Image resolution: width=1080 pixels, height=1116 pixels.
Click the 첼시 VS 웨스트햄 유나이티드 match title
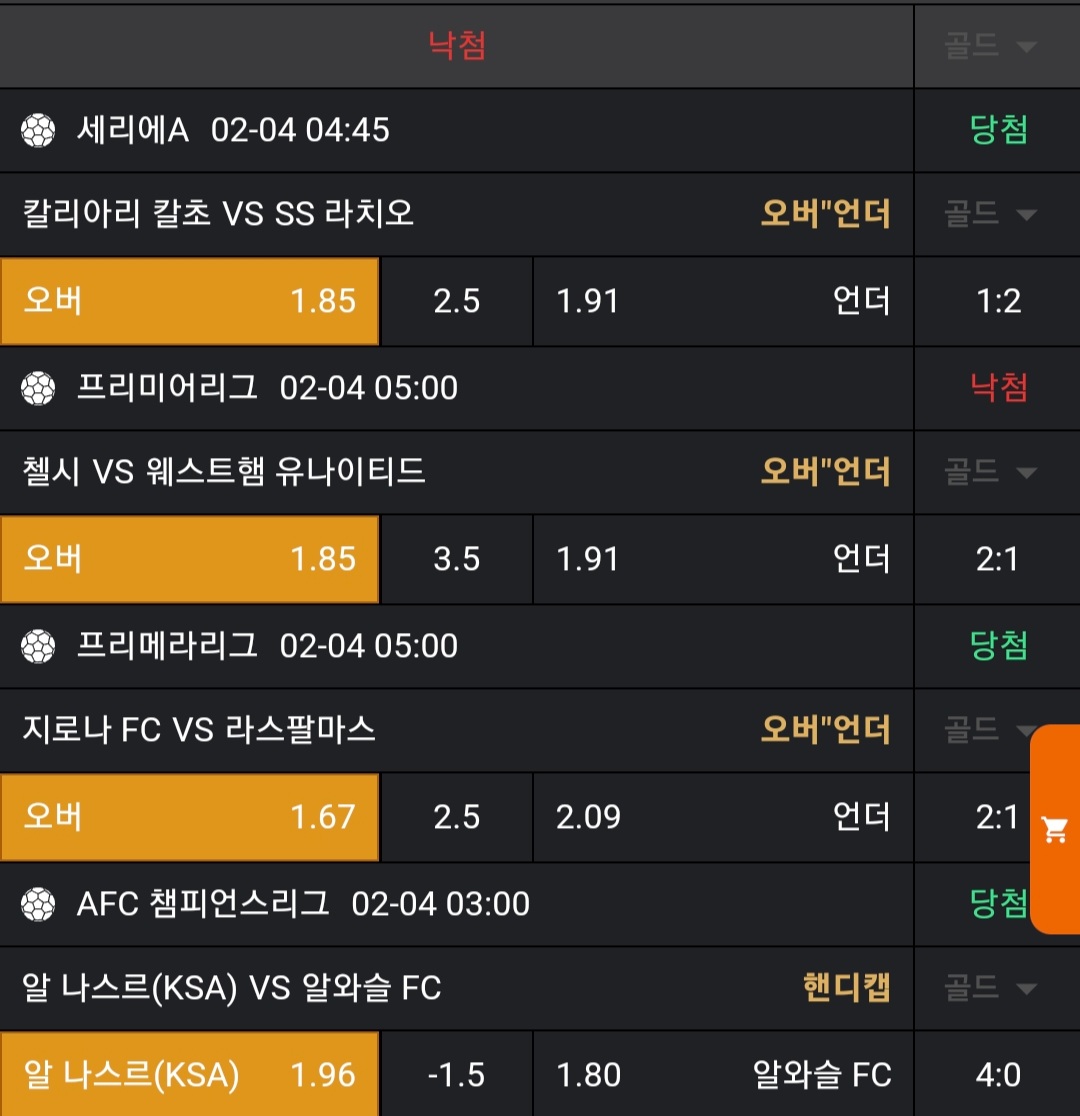pyautogui.click(x=224, y=472)
